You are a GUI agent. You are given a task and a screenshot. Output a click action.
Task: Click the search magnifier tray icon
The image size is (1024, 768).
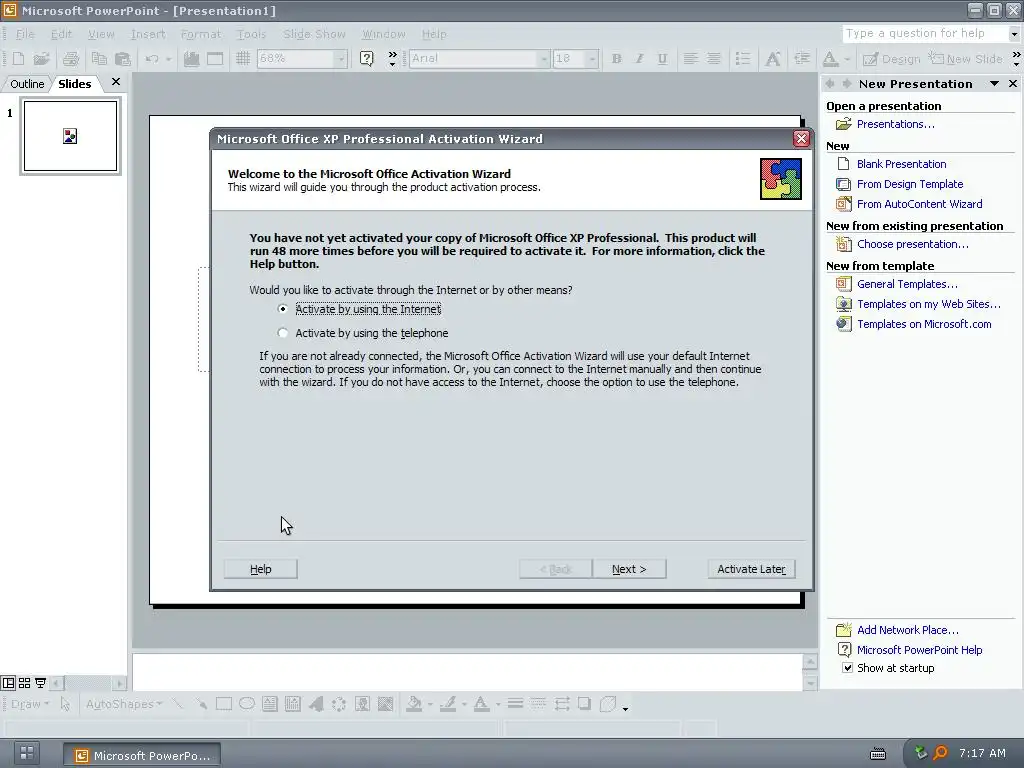tap(940, 753)
